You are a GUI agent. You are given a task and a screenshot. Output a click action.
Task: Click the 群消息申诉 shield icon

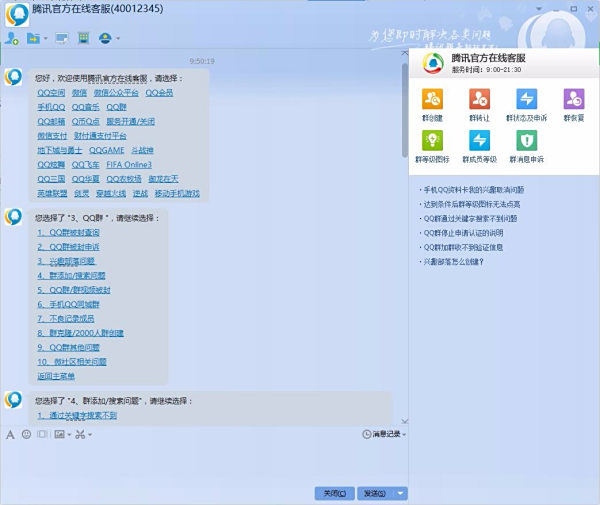[x=527, y=140]
